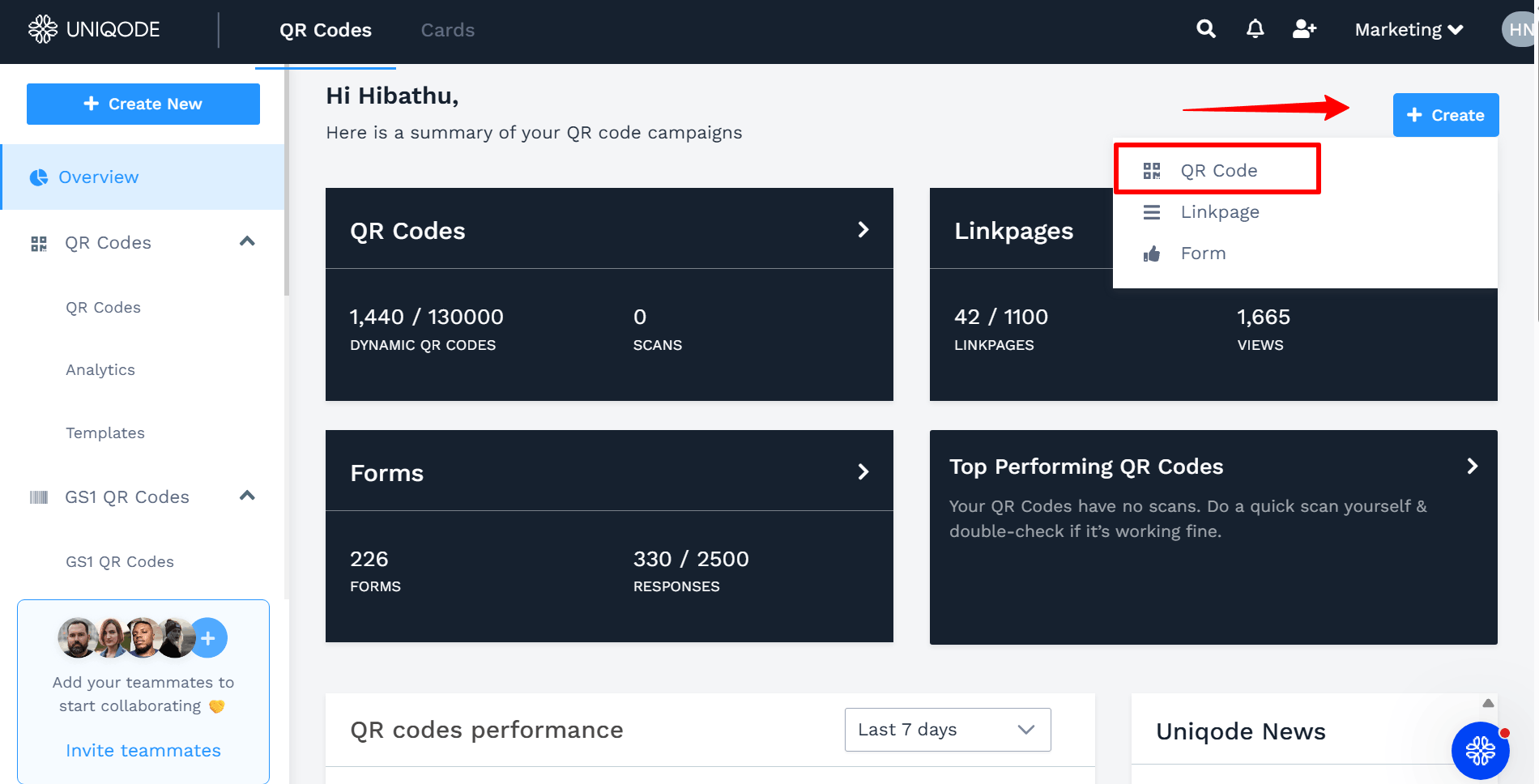Open the Last 7 days dropdown
1539x784 pixels.
(x=948, y=730)
